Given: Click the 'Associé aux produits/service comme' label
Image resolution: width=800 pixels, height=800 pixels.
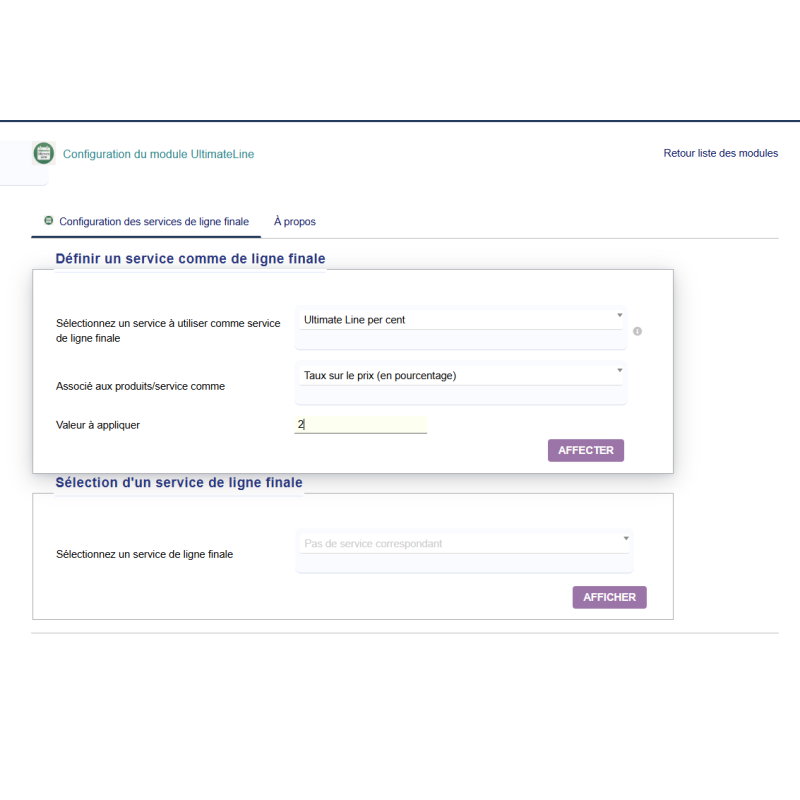Looking at the screenshot, I should 140,386.
